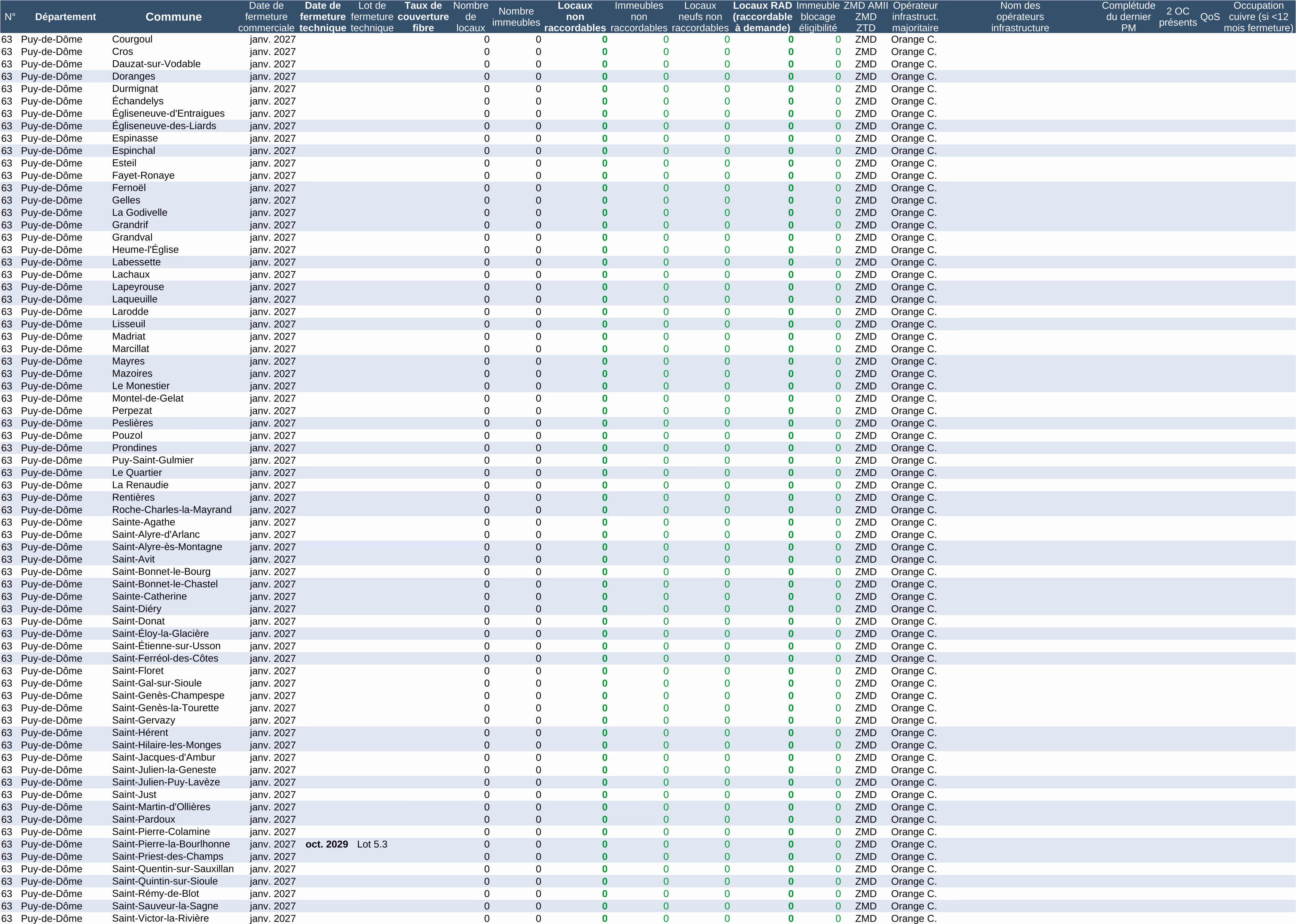Select the Locaux RAD column header
The width and height of the screenshot is (1296, 924).
pos(762,17)
